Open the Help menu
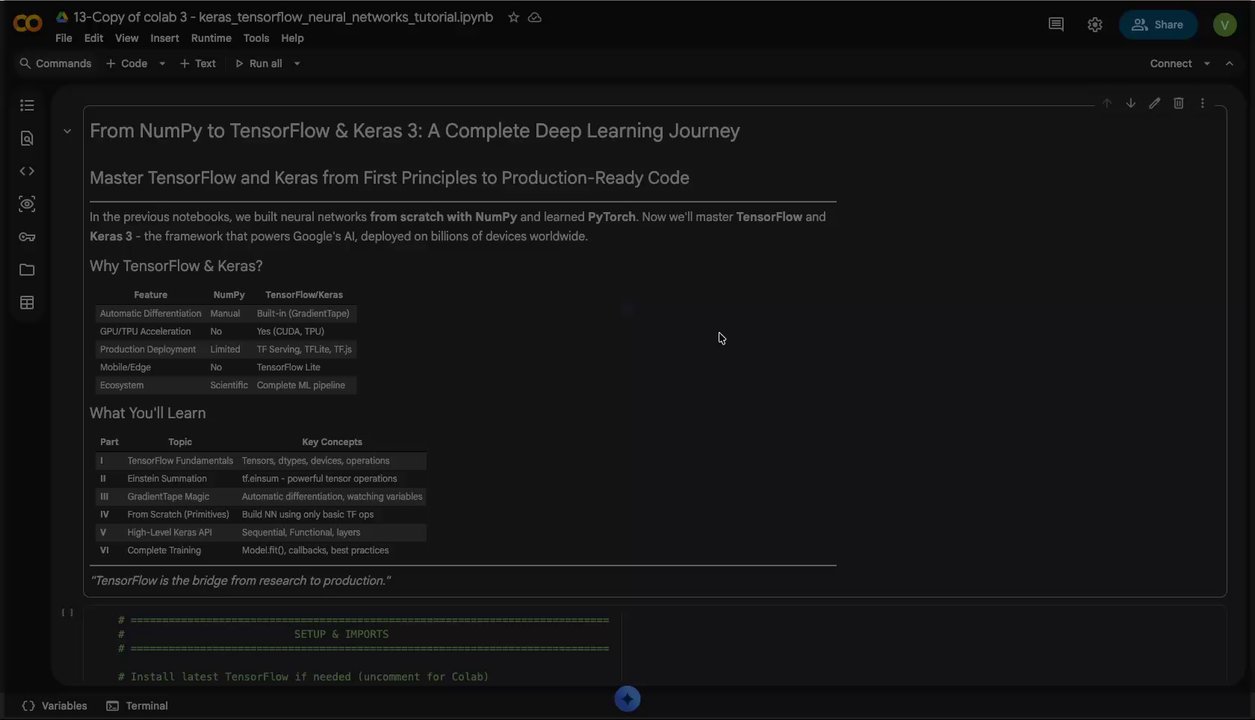Screen dimensions: 1255x720 [x=292, y=38]
